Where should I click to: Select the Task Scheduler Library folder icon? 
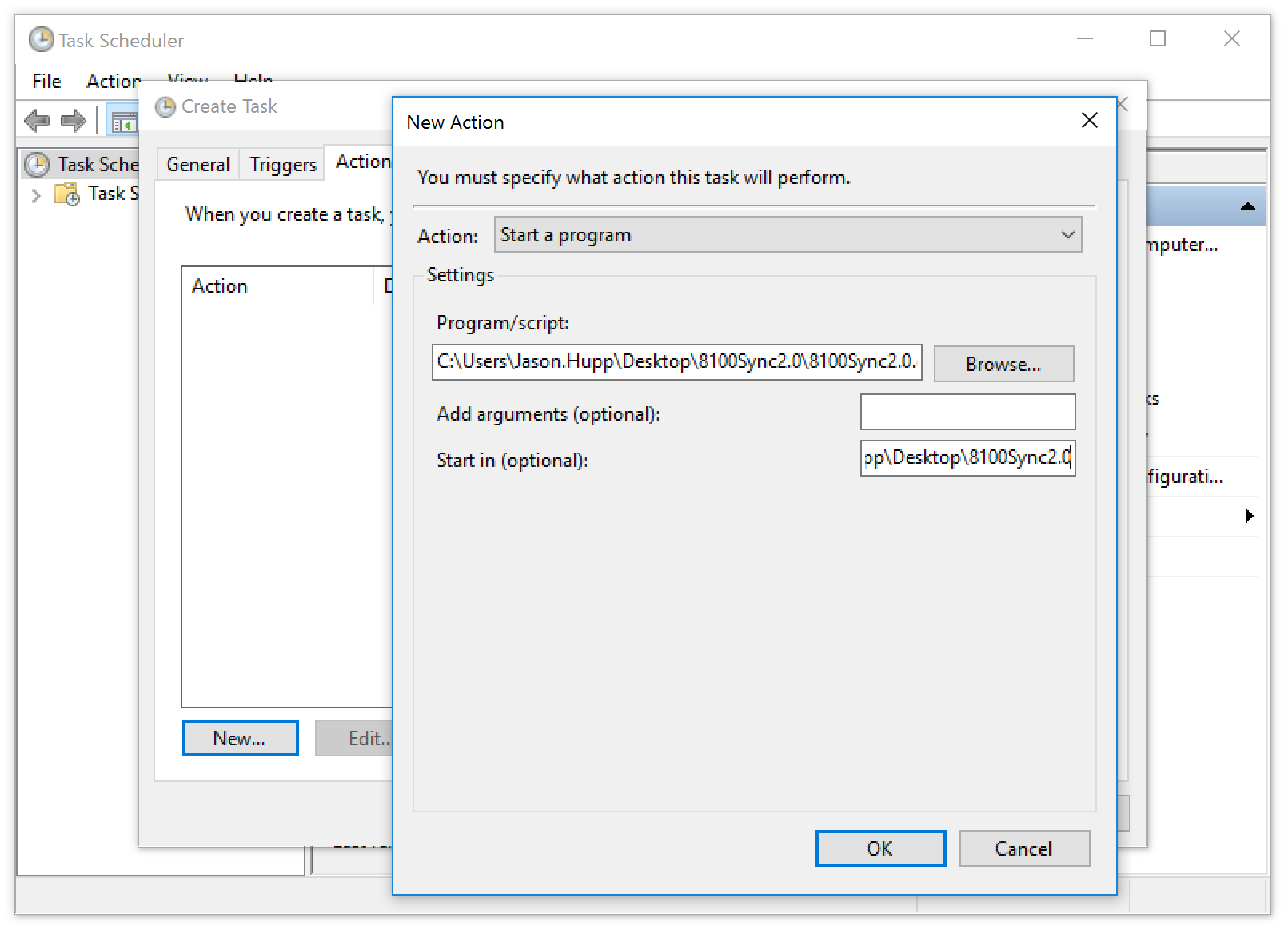pos(67,194)
